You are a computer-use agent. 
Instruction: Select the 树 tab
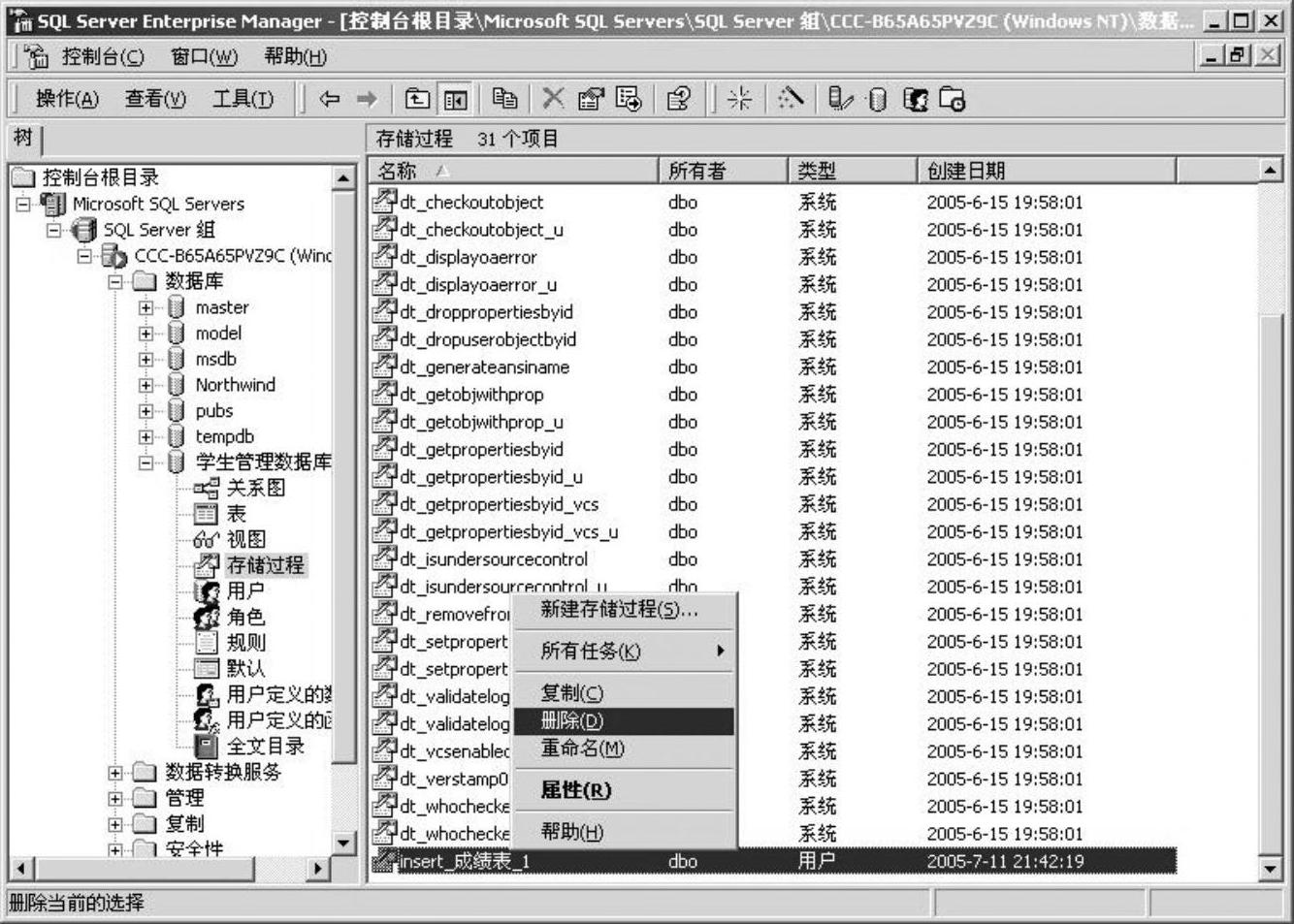(x=23, y=139)
